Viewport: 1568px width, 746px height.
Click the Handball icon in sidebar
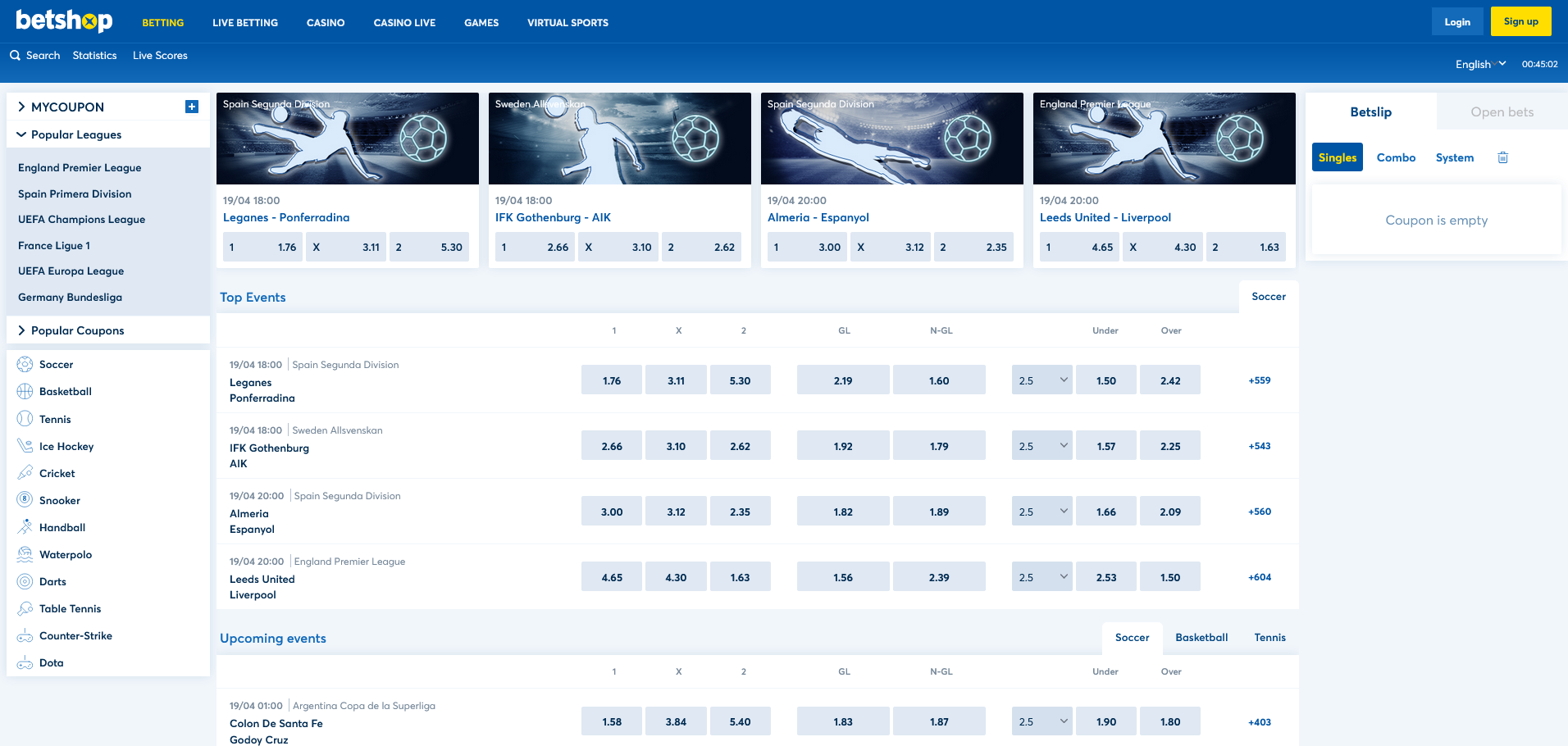pyautogui.click(x=25, y=527)
